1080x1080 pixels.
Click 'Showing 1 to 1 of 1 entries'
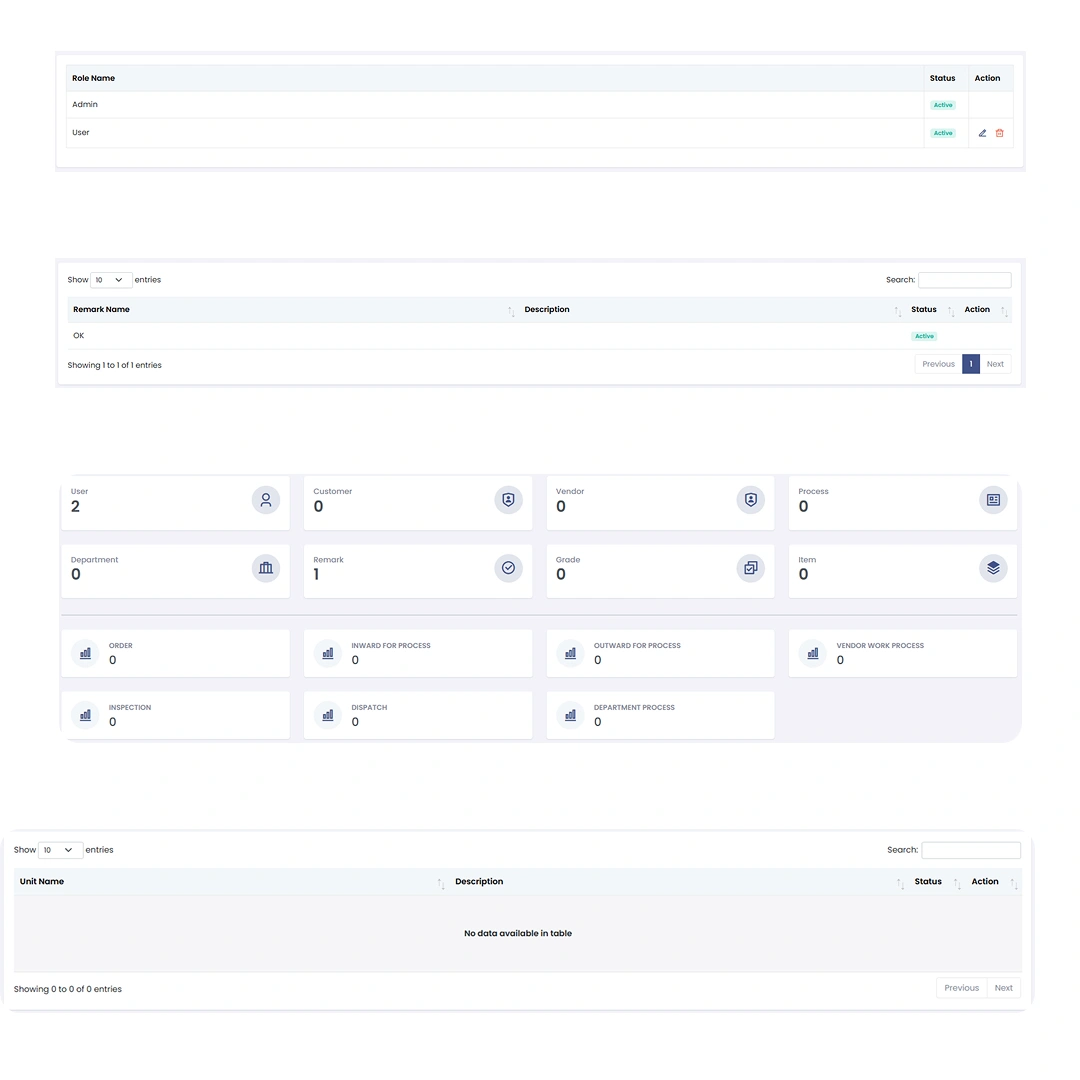pos(114,365)
